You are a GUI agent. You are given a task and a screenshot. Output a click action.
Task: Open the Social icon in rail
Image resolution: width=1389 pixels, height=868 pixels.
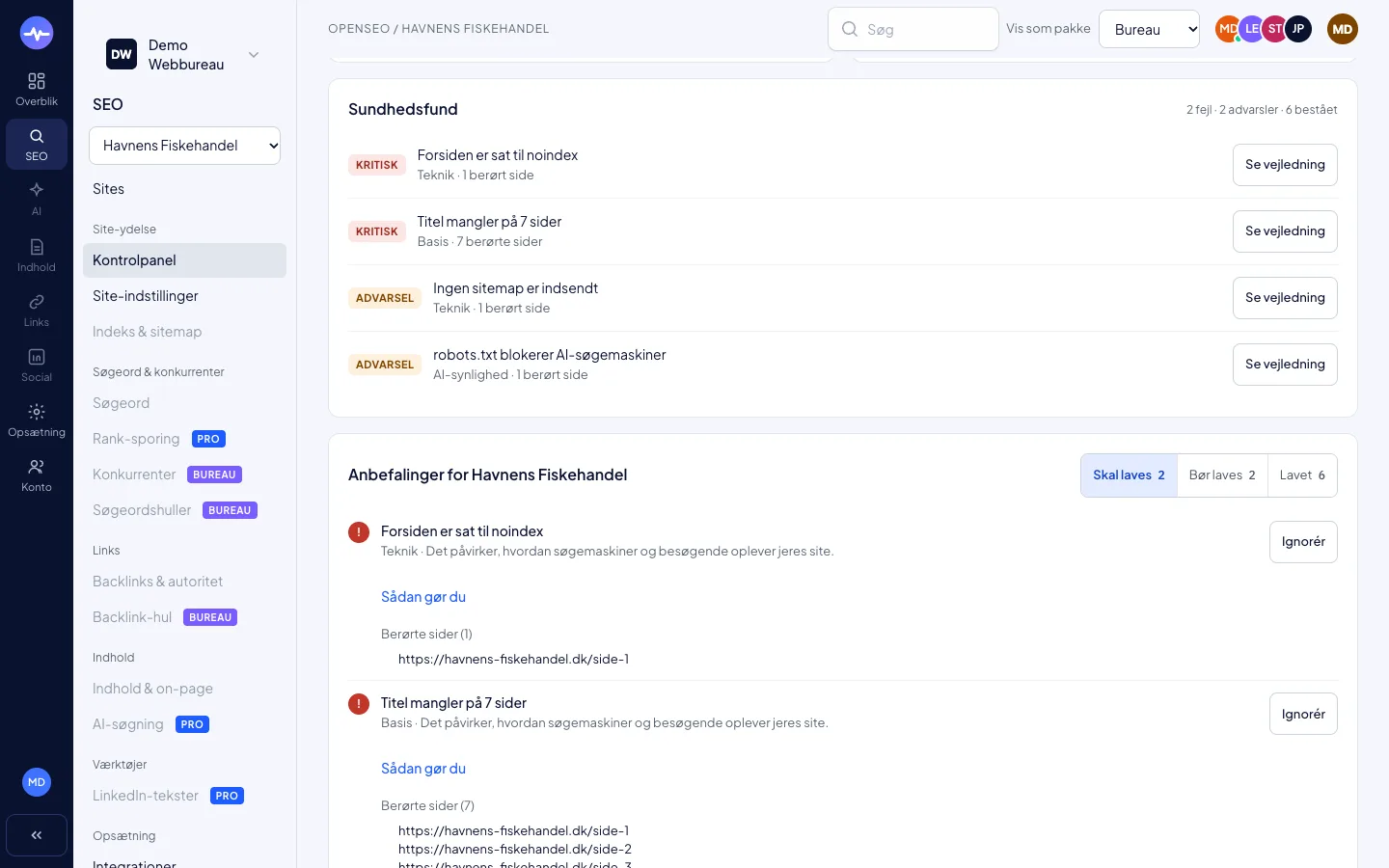(37, 357)
